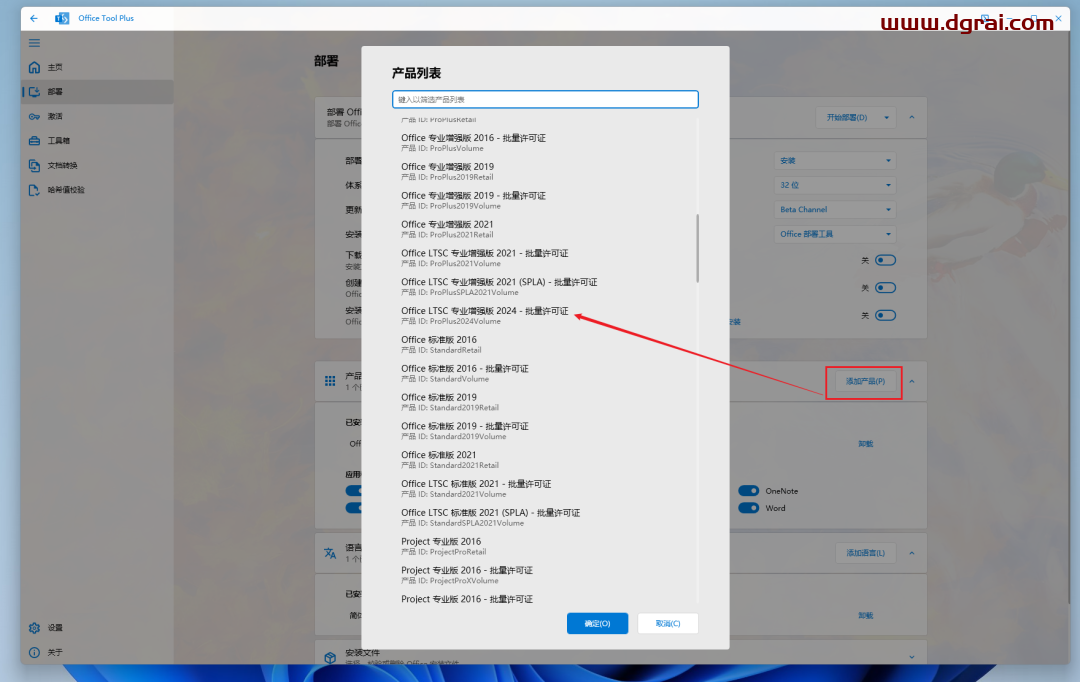Open the 工具箱 toolbox page

[97, 141]
